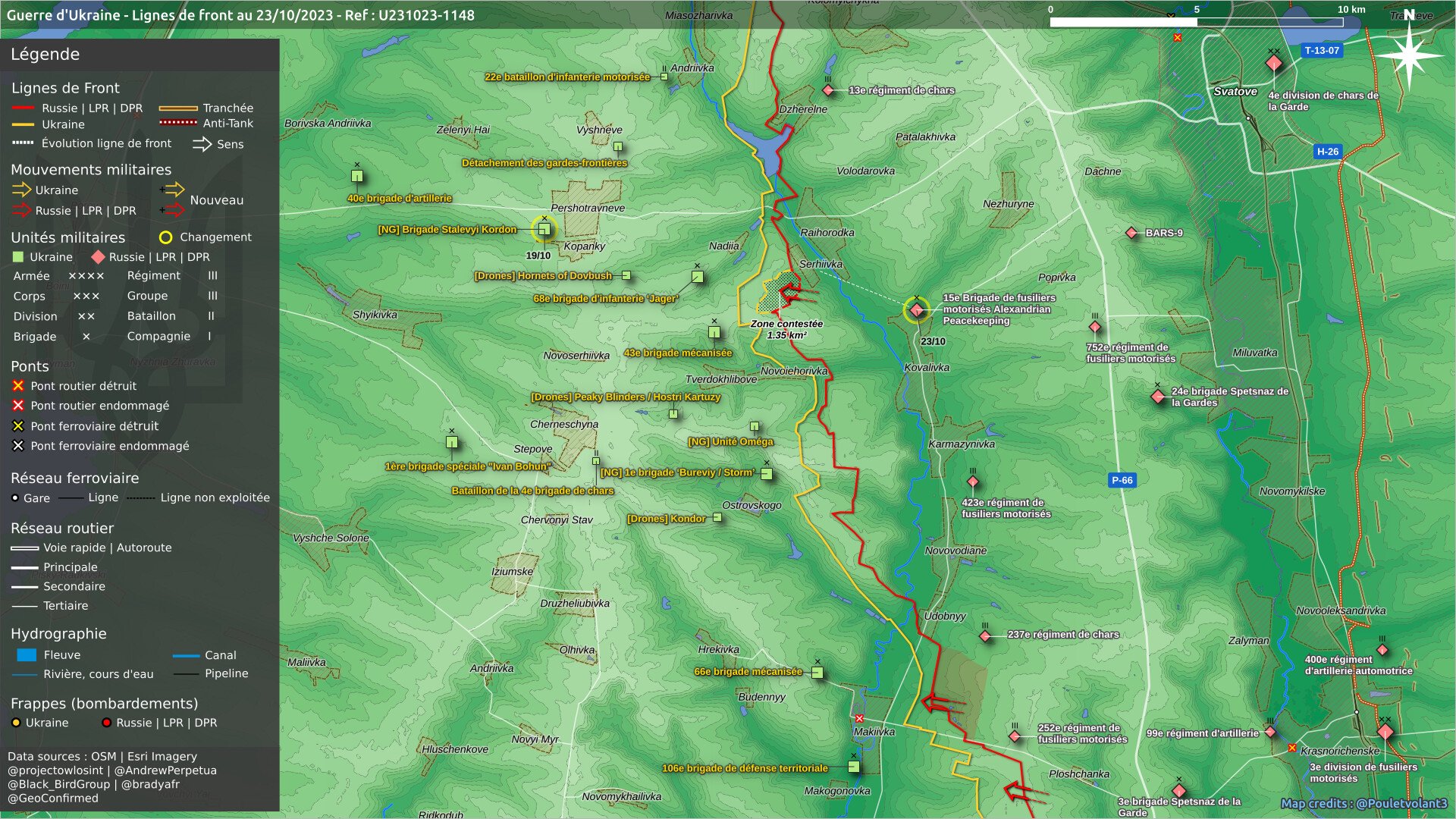
Task: Click the Raihorodka village label
Action: coord(827,233)
